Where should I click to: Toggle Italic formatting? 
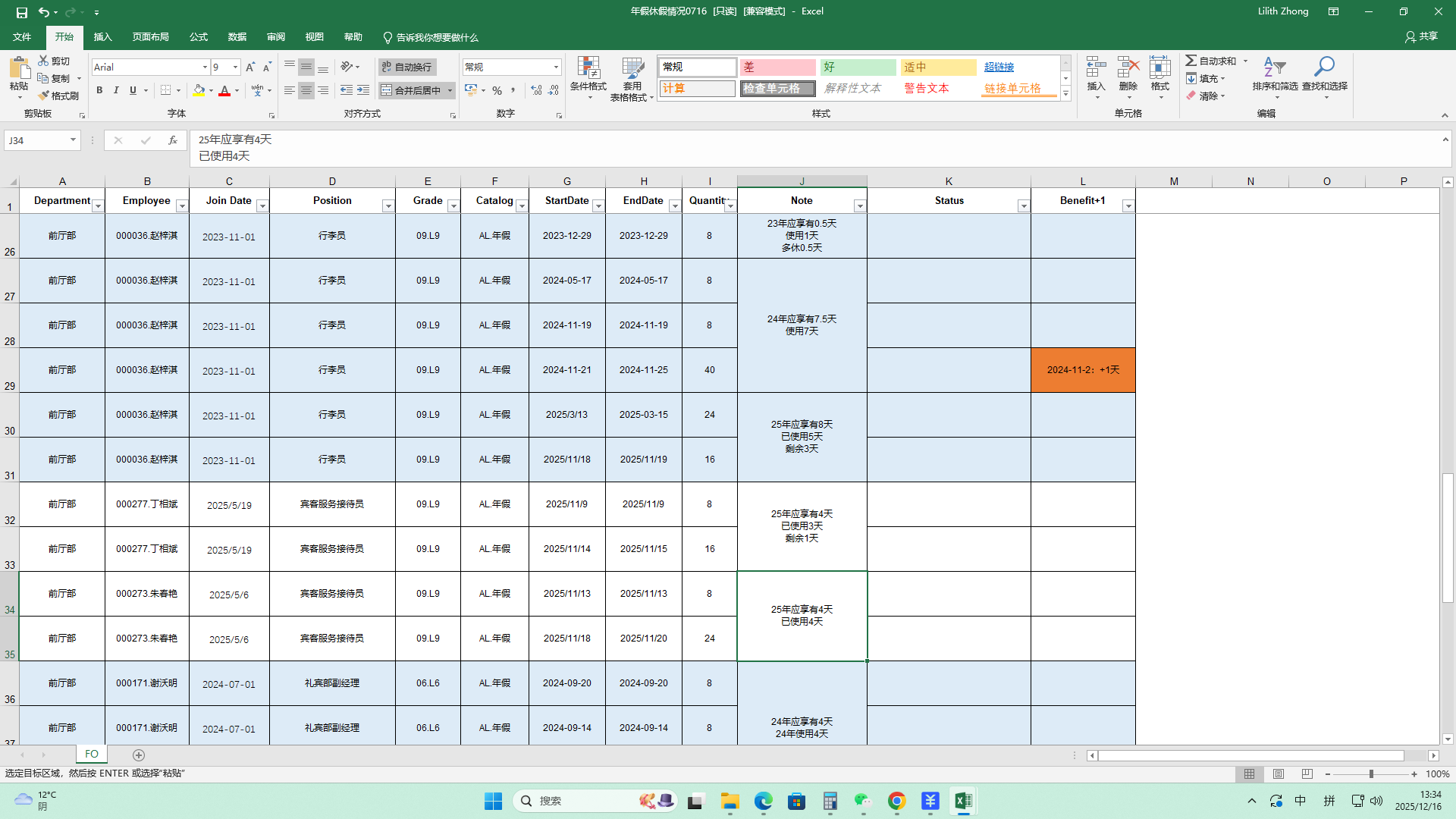pos(116,90)
